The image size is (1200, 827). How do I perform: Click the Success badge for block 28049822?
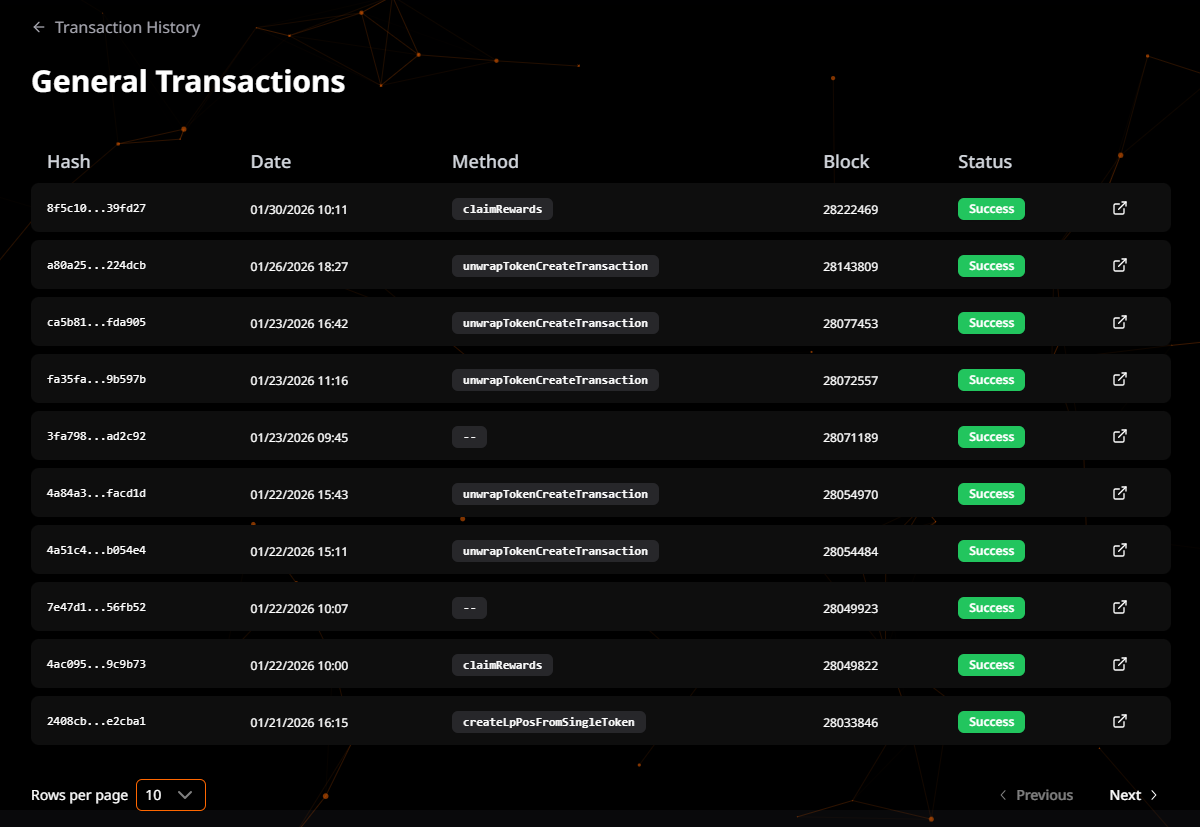tap(991, 665)
